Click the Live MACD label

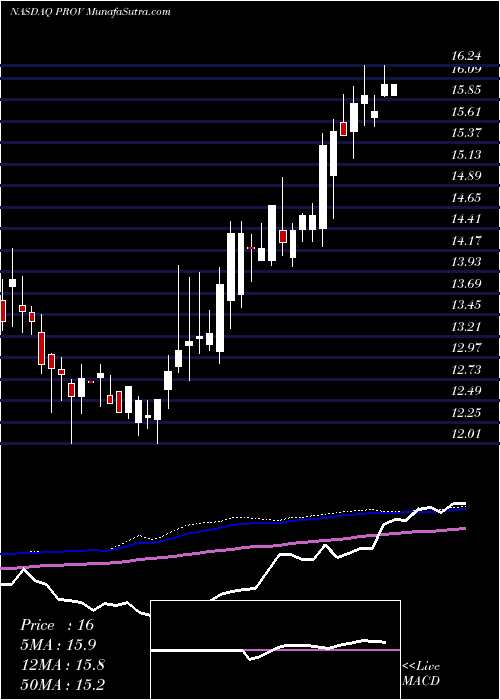(421, 673)
